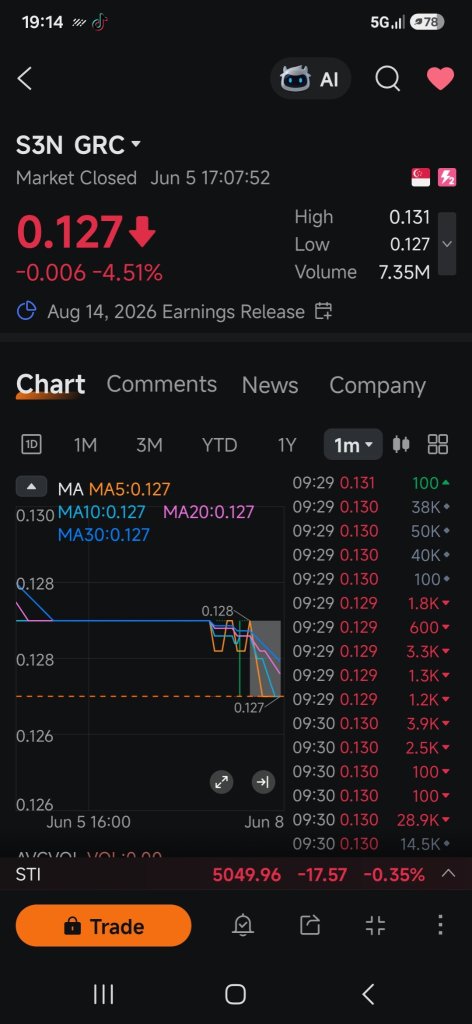Image resolution: width=472 pixels, height=1024 pixels.
Task: Open the chart grid layout icon
Action: [437, 445]
